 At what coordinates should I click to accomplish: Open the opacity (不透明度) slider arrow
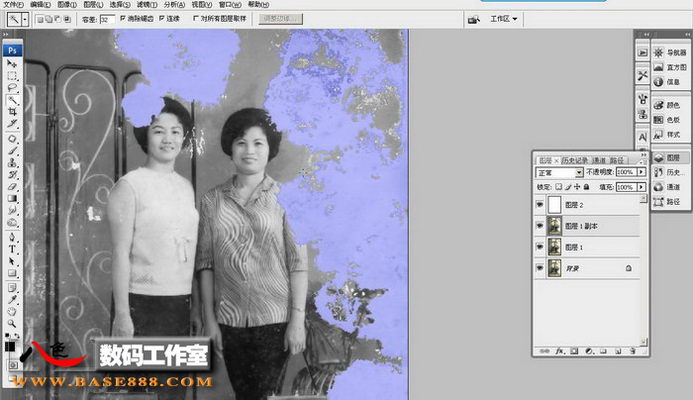641,172
